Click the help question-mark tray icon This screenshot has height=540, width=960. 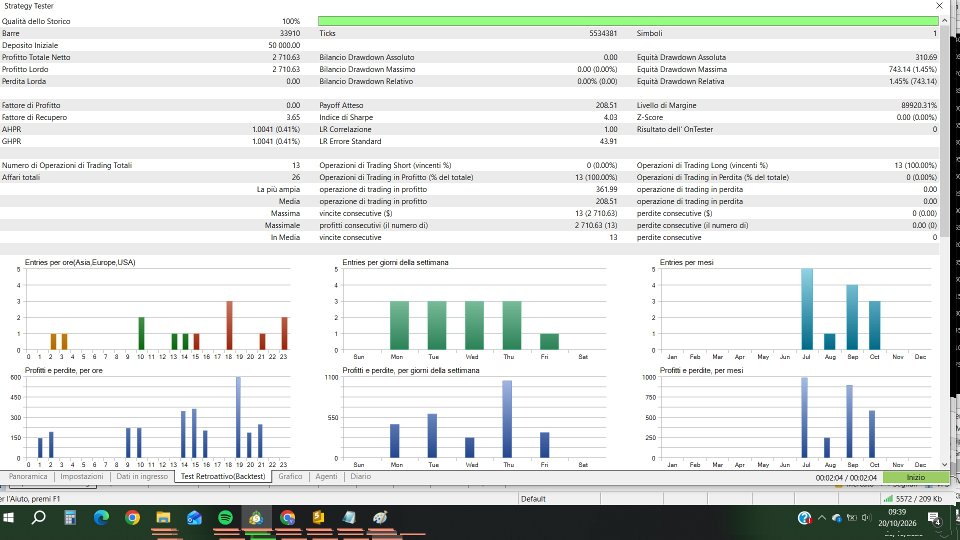[x=804, y=518]
